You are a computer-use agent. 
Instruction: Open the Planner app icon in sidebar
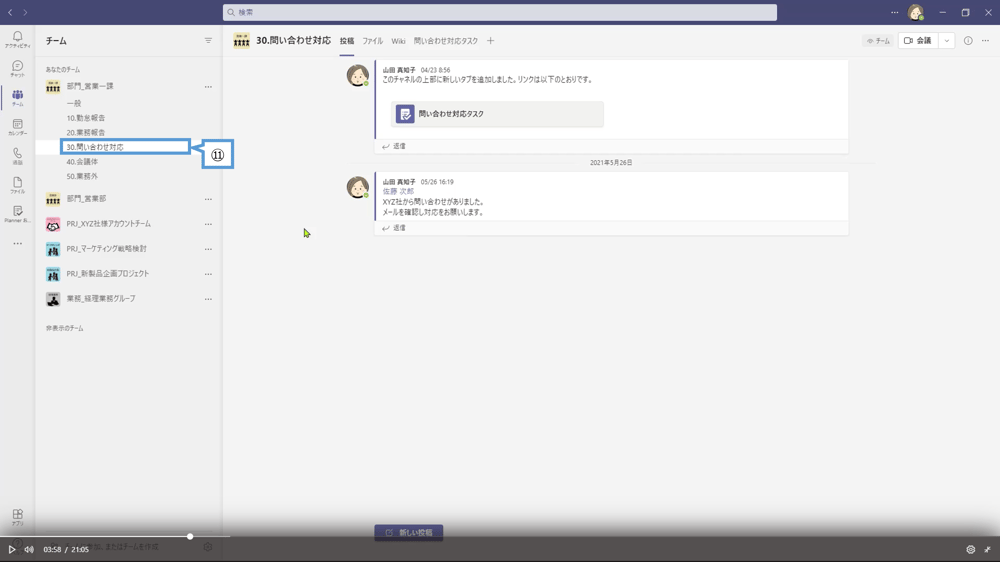pyautogui.click(x=17, y=214)
